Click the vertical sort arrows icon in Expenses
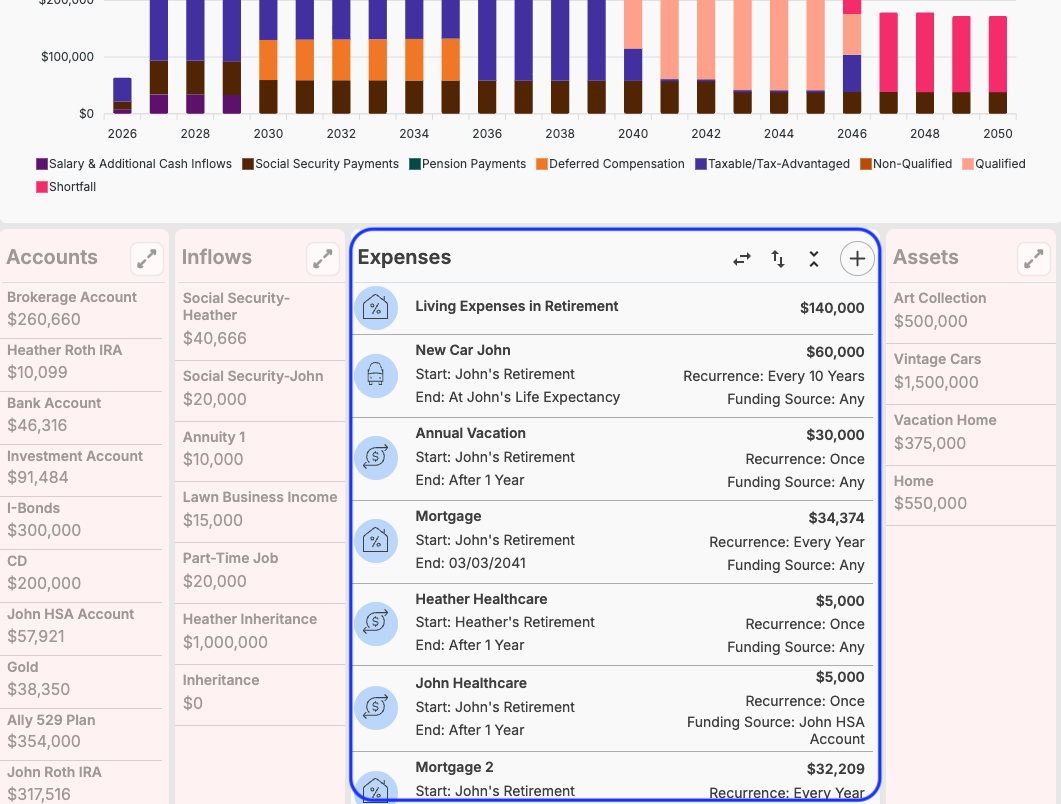 coord(778,259)
